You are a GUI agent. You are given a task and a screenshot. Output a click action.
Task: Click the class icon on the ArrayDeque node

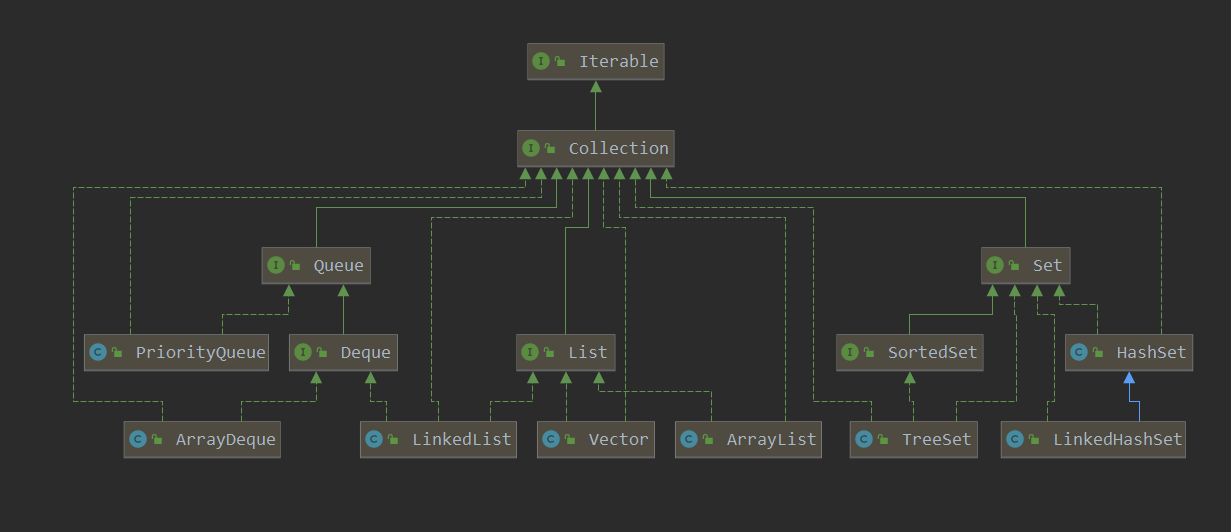point(138,439)
